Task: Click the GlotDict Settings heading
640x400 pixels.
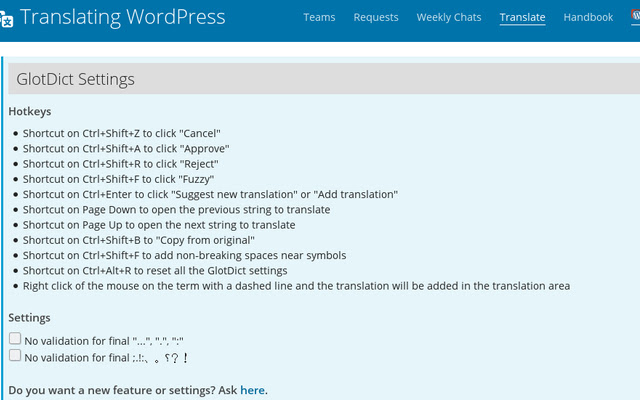Action: 76,79
